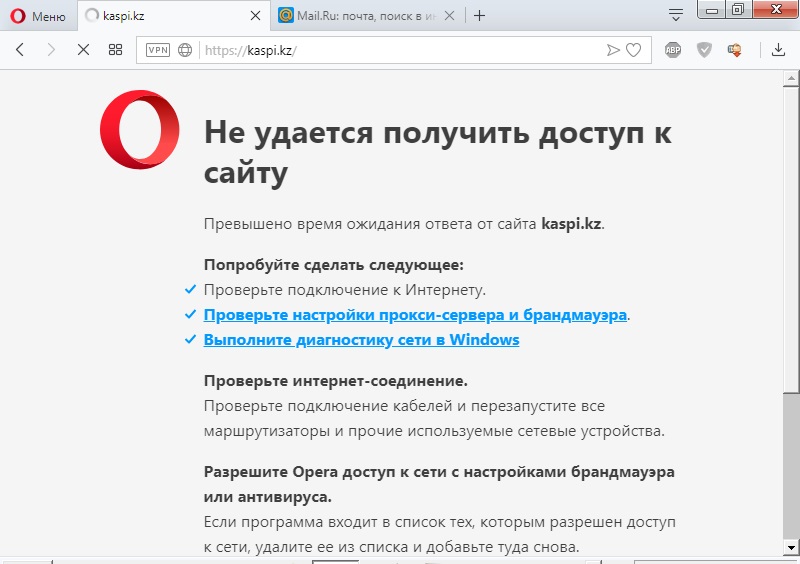800x564 pixels.
Task: Click 'Не удается получить доступ к сайту' heading
Action: 438,152
